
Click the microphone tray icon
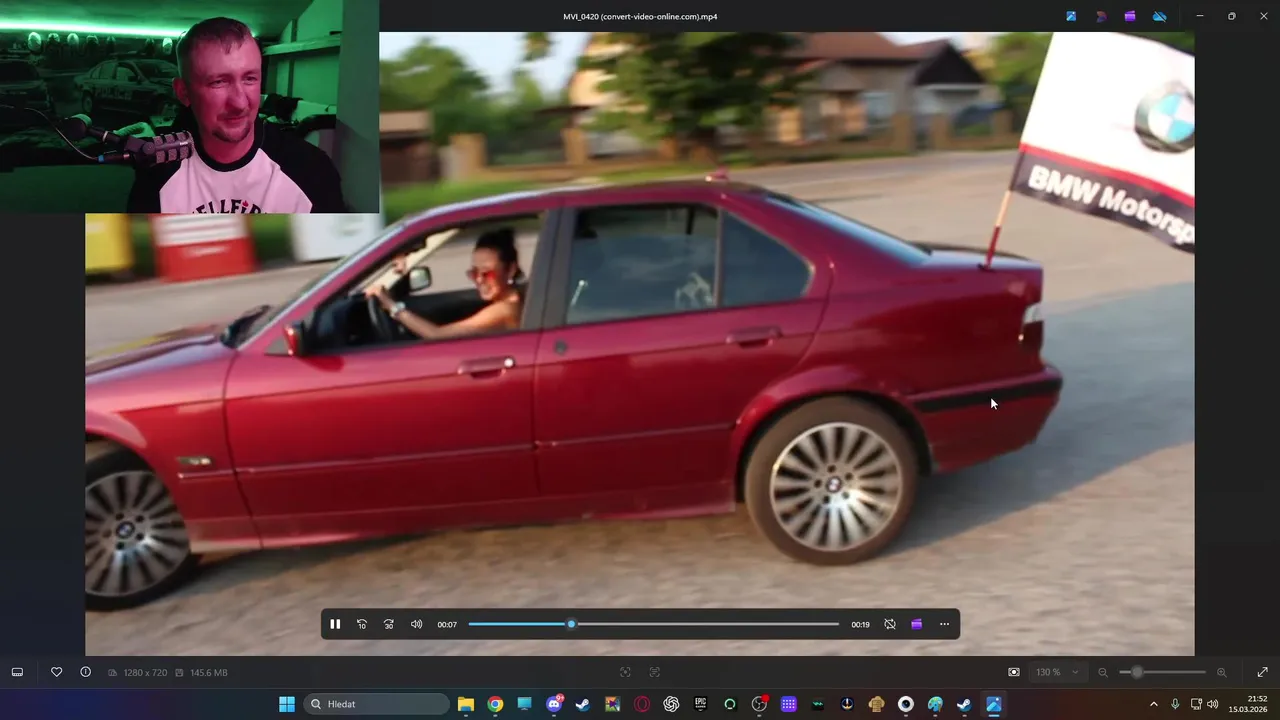click(1175, 704)
